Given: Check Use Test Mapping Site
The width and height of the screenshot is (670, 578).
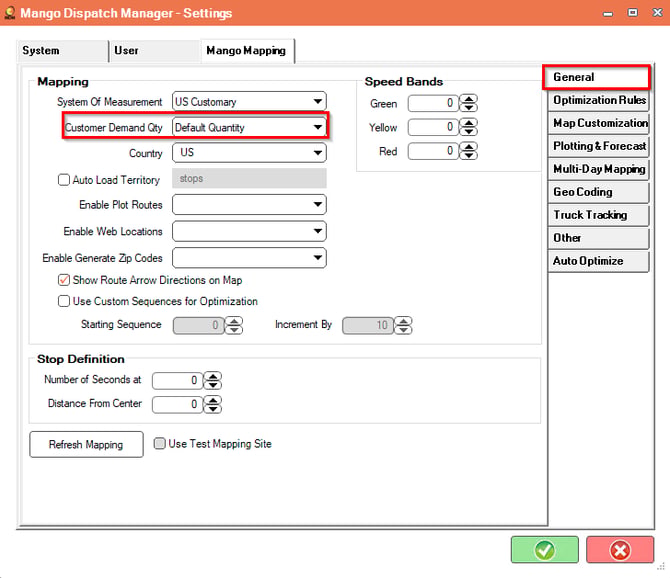Looking at the screenshot, I should (x=159, y=443).
